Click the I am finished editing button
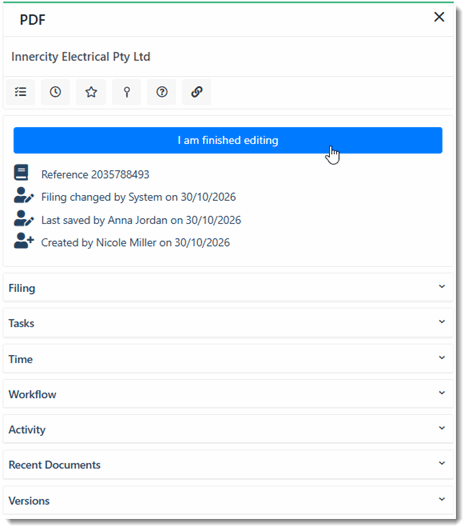 pyautogui.click(x=228, y=140)
